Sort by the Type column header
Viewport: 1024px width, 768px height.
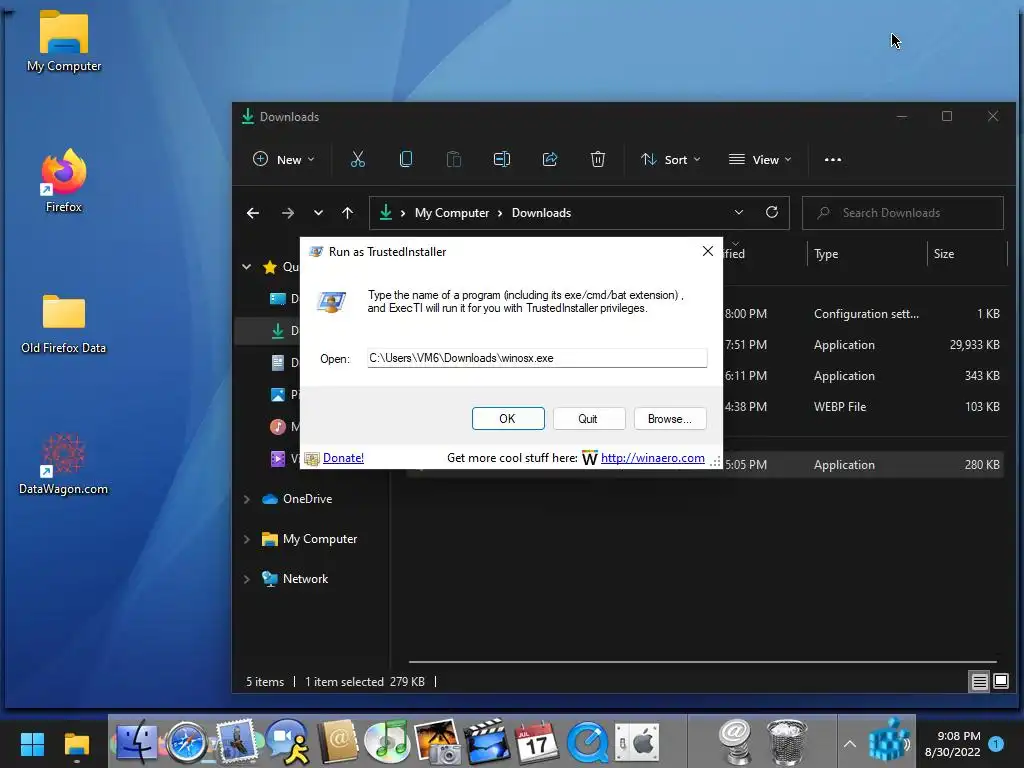(x=826, y=254)
